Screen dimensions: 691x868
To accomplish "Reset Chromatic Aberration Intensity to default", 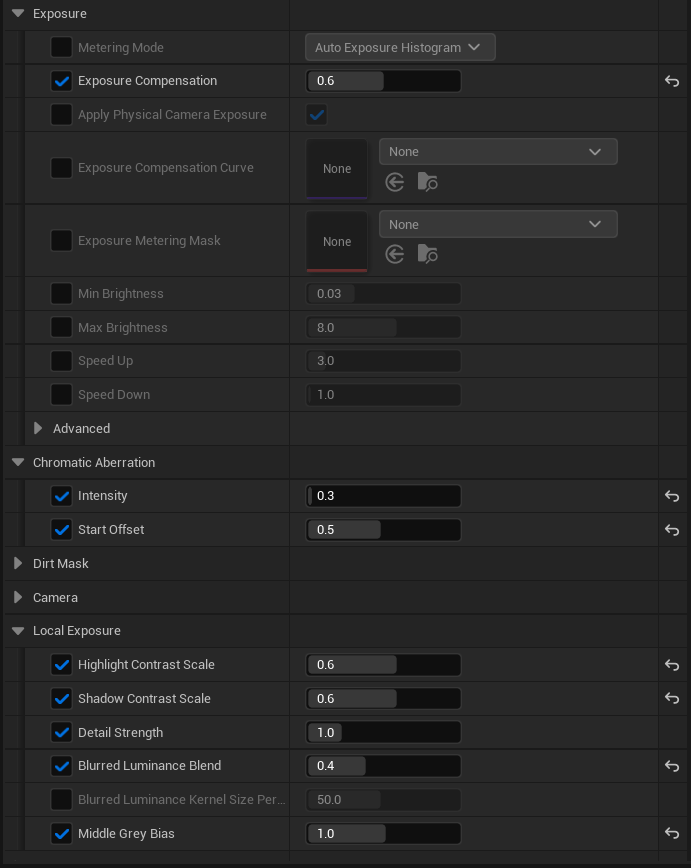I will click(672, 496).
